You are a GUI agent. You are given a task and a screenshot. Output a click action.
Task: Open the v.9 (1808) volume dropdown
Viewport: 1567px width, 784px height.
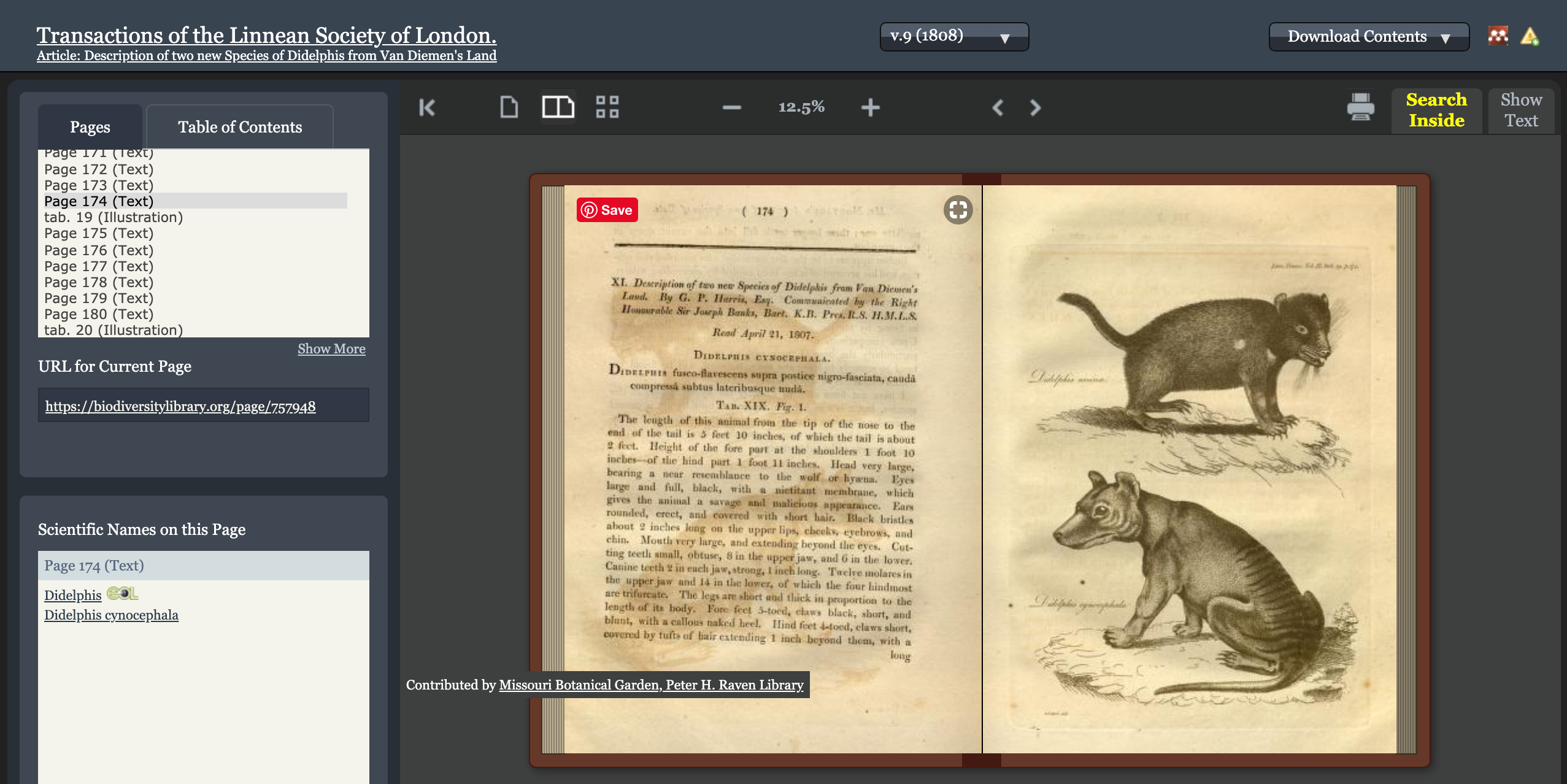coord(954,37)
